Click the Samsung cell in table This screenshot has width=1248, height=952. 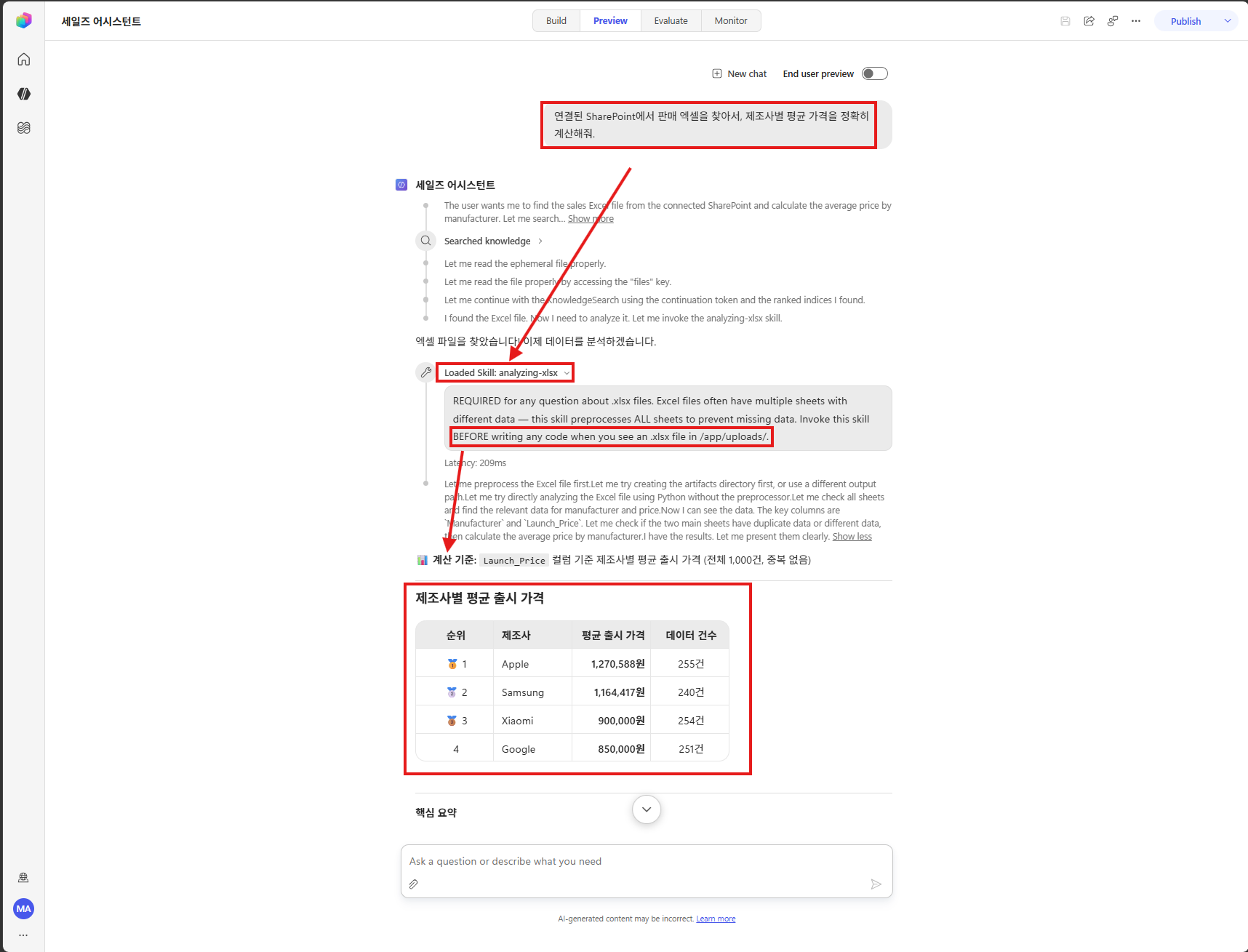click(532, 692)
